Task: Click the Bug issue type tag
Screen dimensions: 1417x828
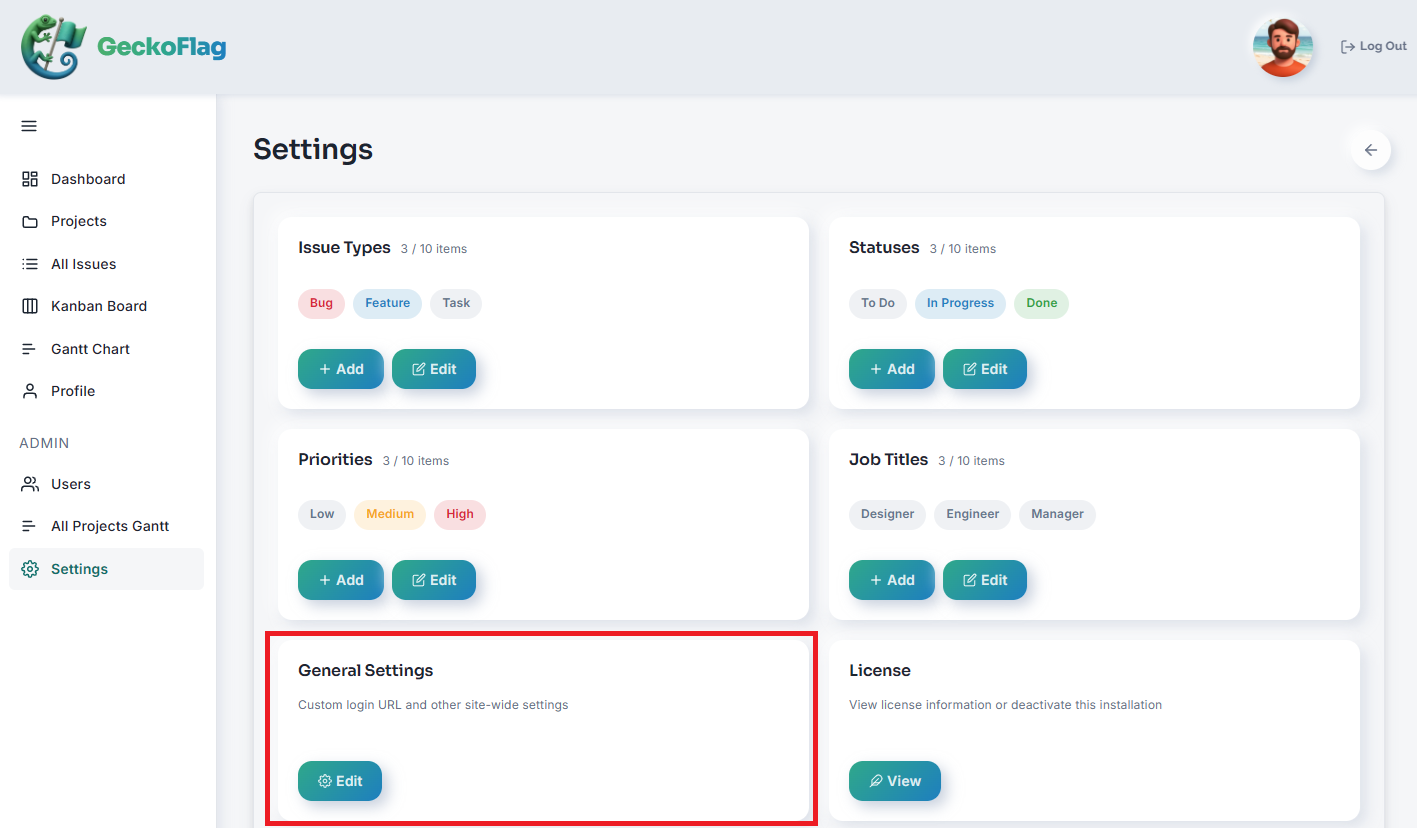Action: click(x=321, y=303)
